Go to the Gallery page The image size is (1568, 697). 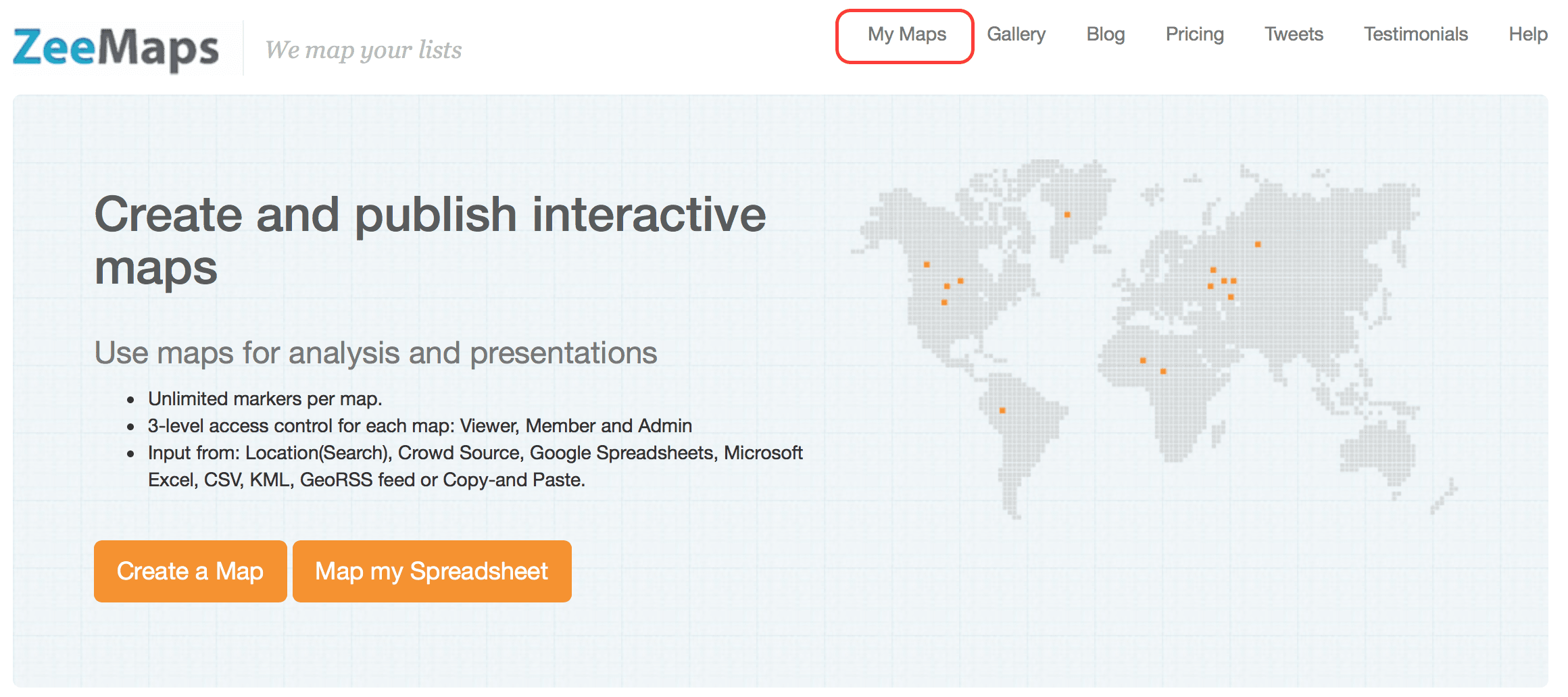point(1016,34)
